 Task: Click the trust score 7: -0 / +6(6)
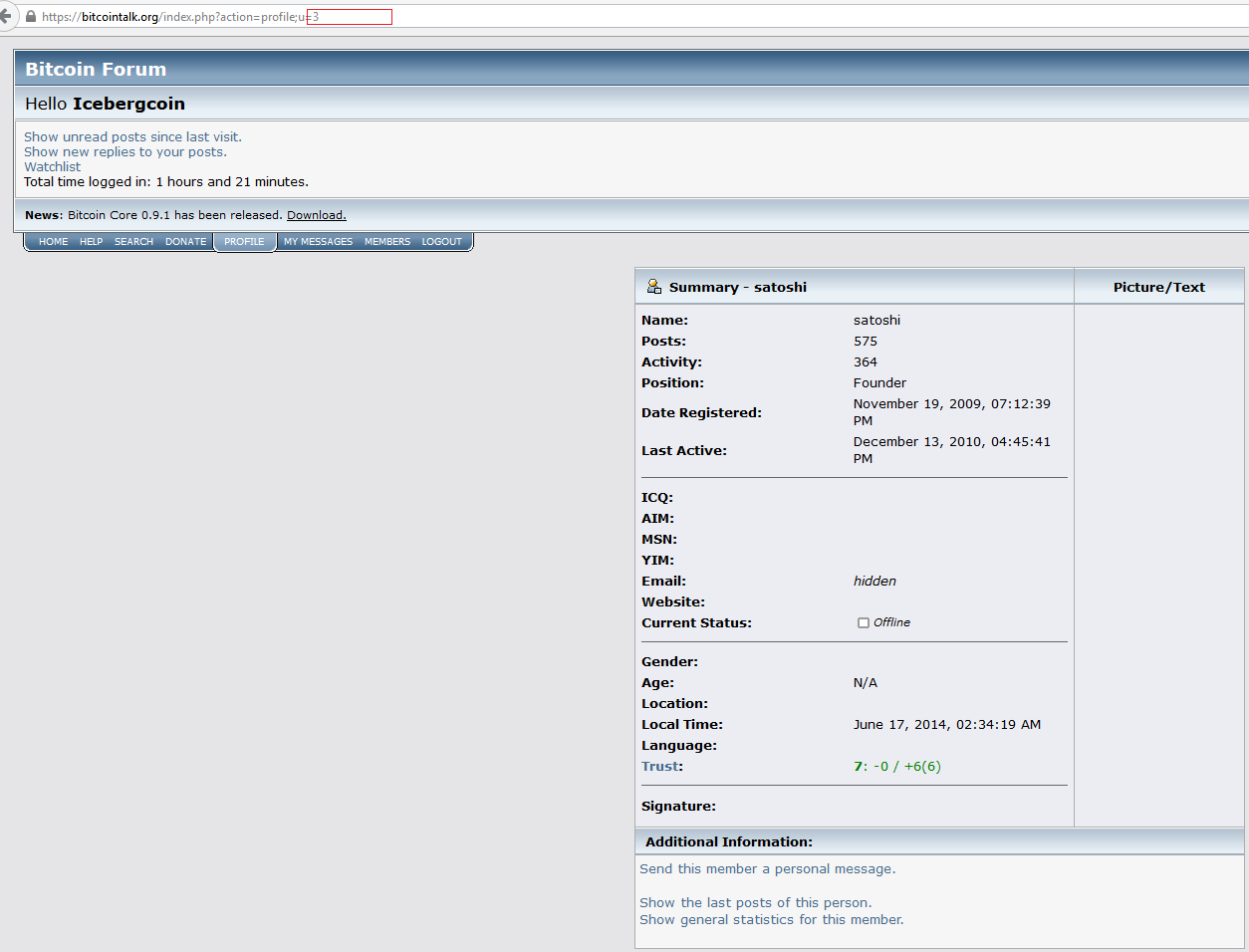(897, 767)
